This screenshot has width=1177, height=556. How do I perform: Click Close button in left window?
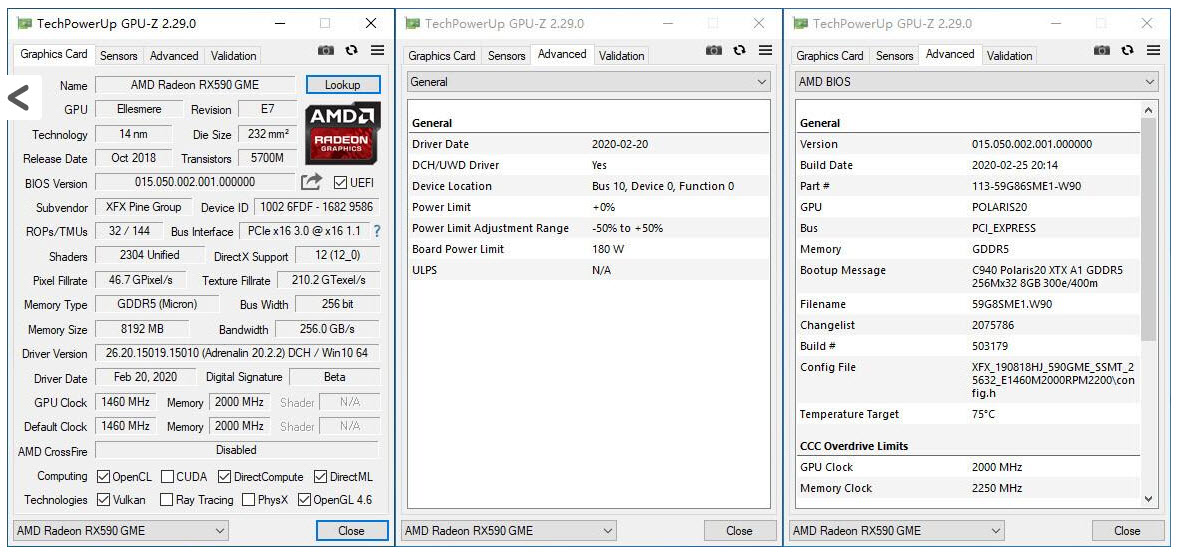coord(351,530)
